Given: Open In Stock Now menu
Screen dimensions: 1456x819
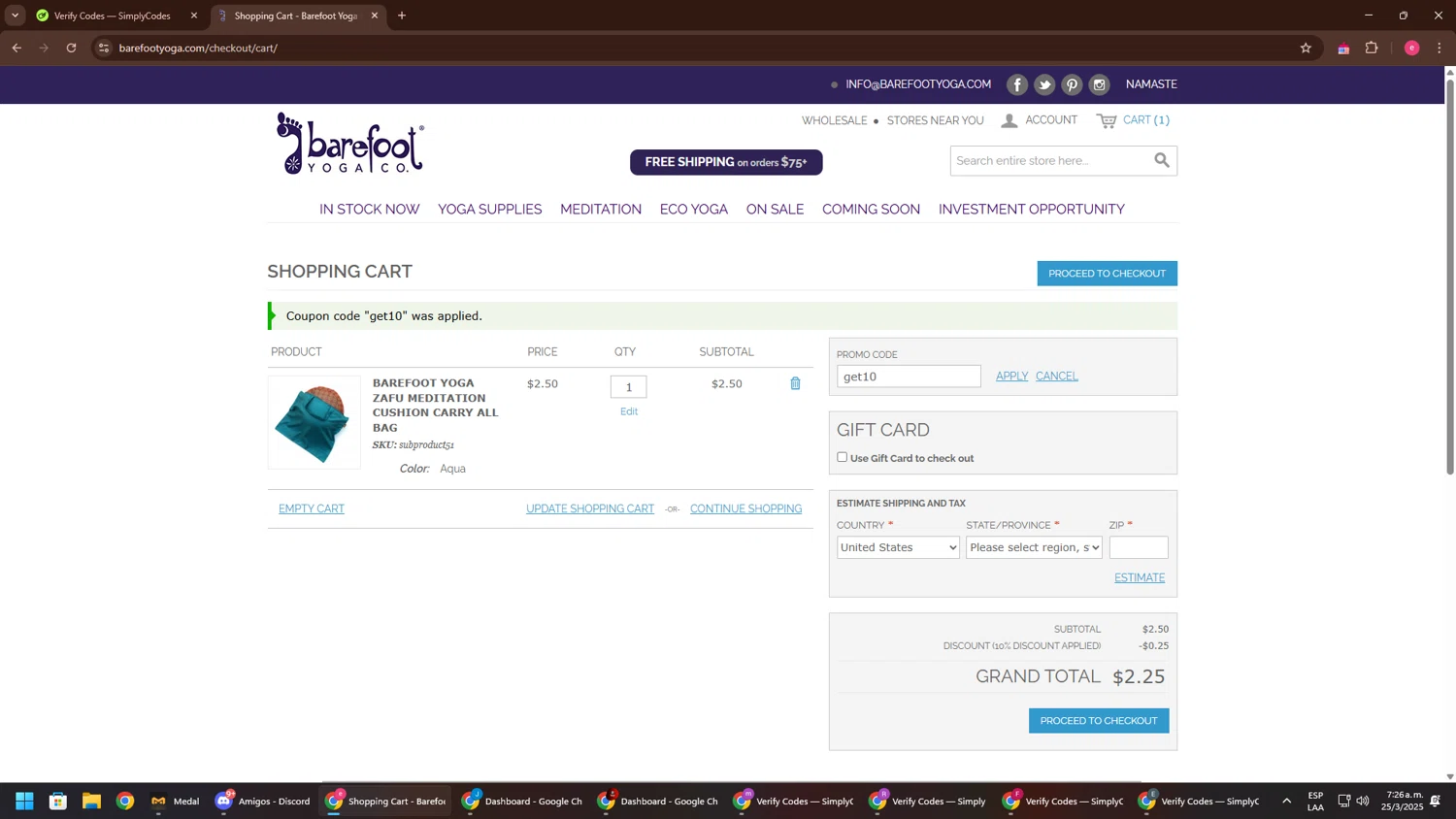Looking at the screenshot, I should 370,209.
